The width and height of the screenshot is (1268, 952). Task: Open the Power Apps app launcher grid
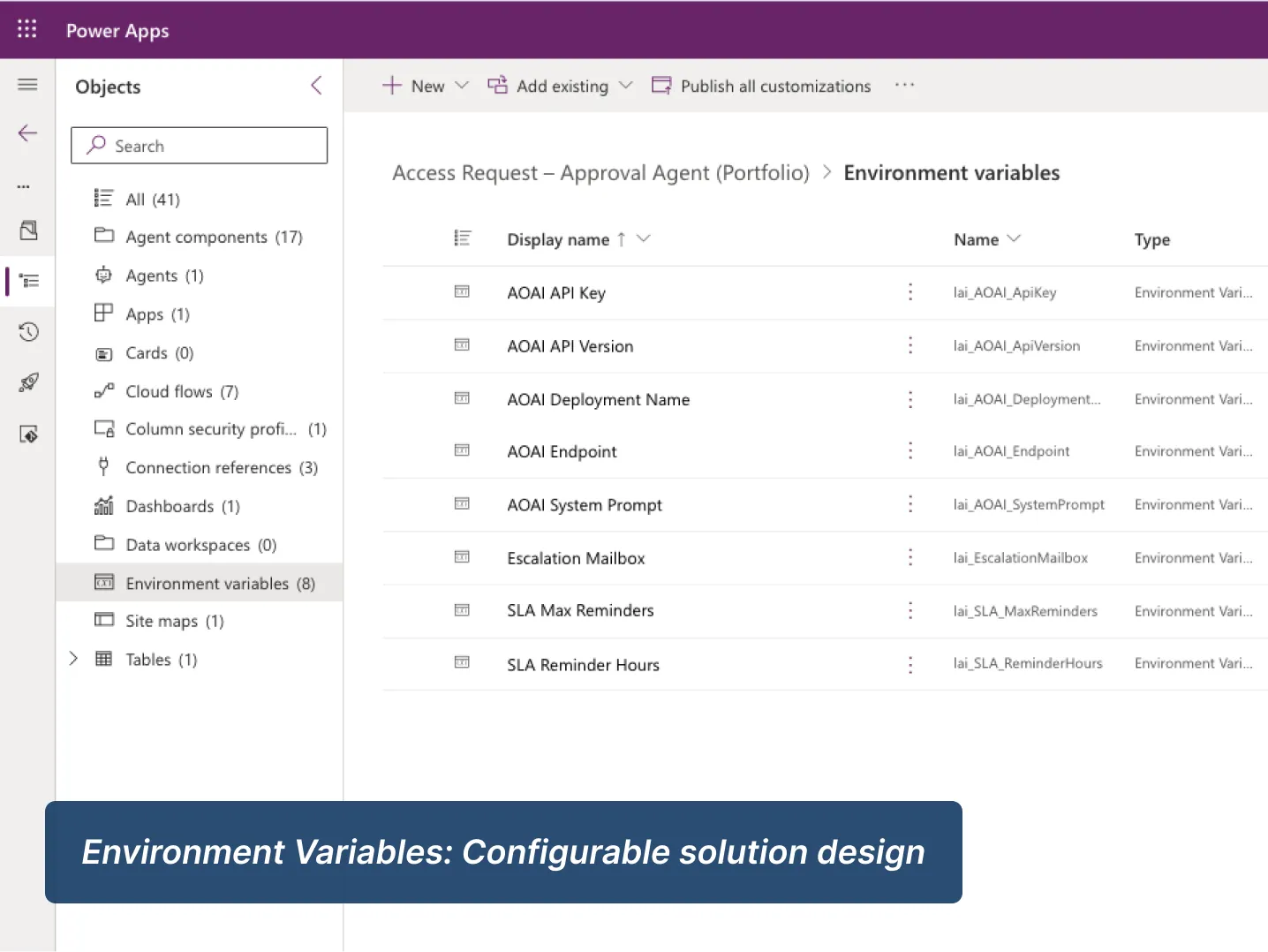pos(26,28)
